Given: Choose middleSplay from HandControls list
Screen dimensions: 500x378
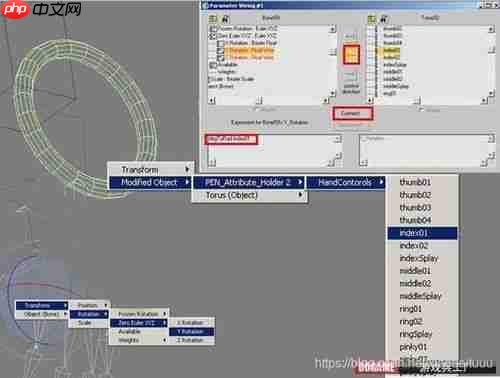Looking at the screenshot, I should coord(422,296).
